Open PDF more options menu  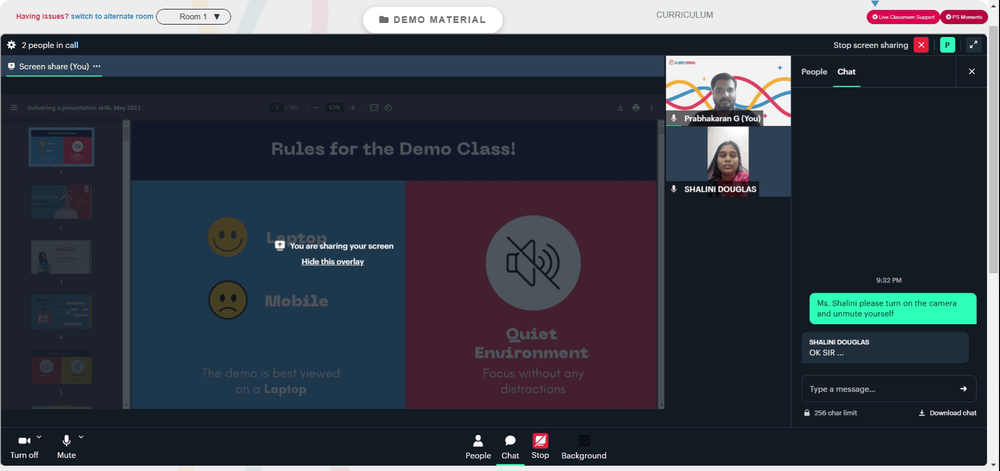pos(651,108)
